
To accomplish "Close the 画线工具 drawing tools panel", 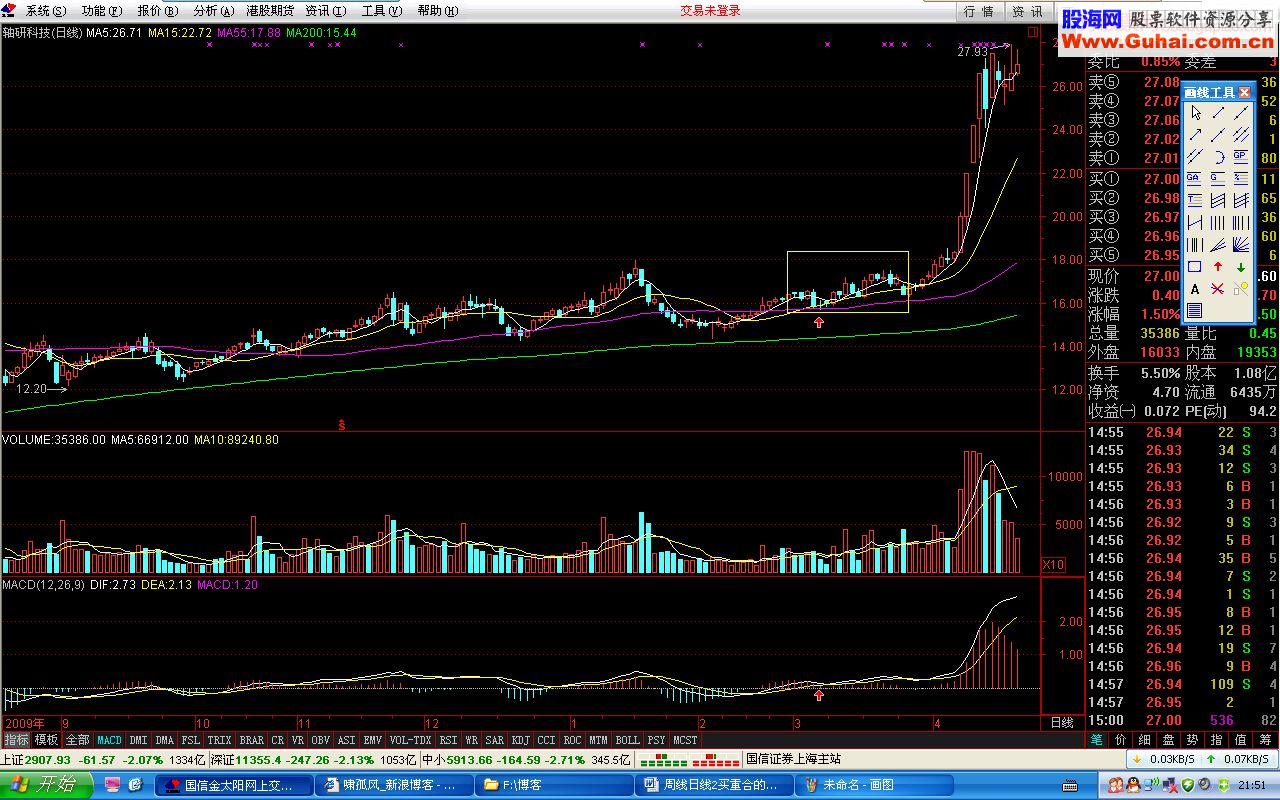I will (1244, 92).
